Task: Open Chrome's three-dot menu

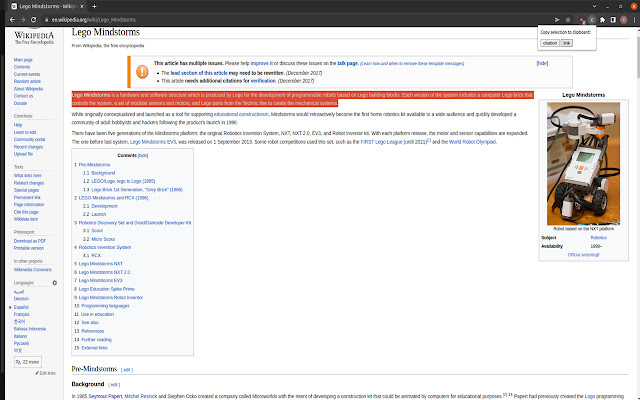Action: click(x=634, y=20)
